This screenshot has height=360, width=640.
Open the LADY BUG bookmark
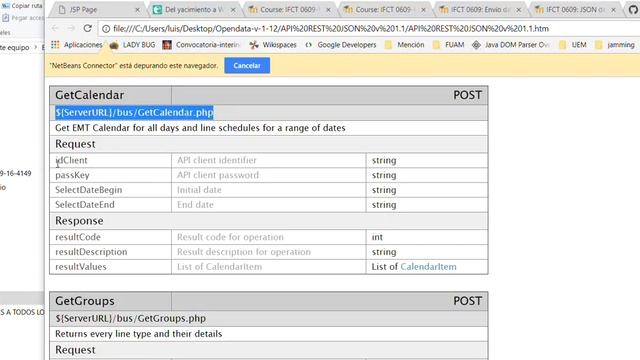133,45
